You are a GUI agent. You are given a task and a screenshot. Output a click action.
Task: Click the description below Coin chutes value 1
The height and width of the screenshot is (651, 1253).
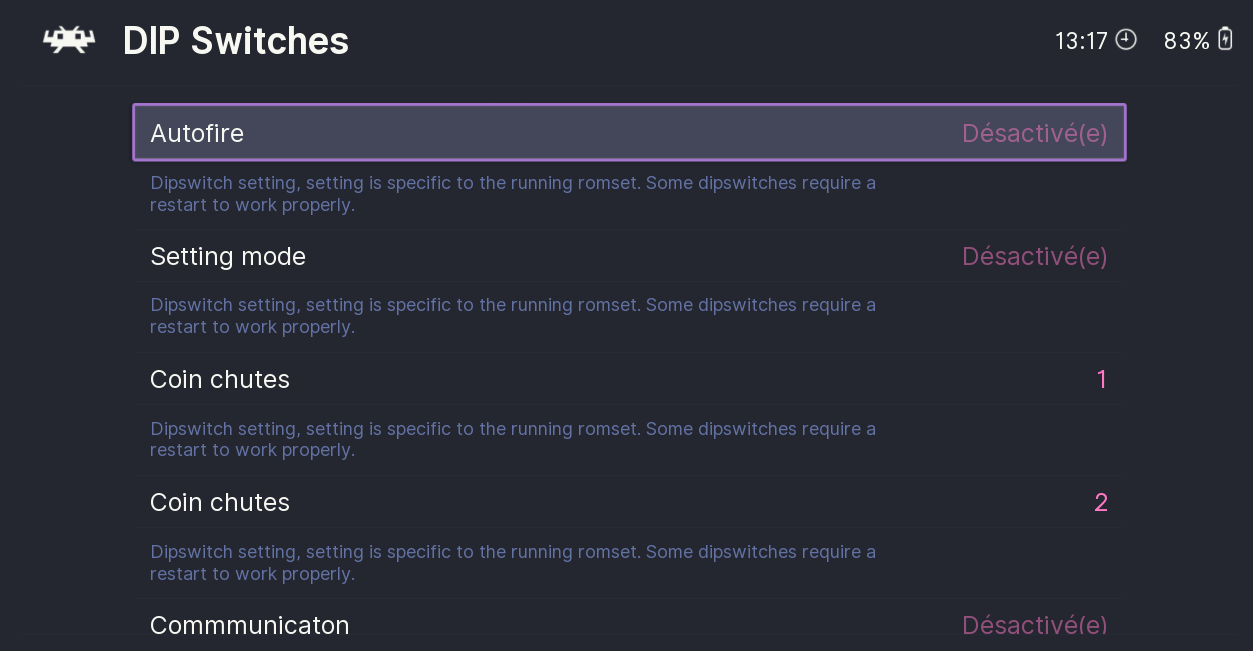pos(512,440)
